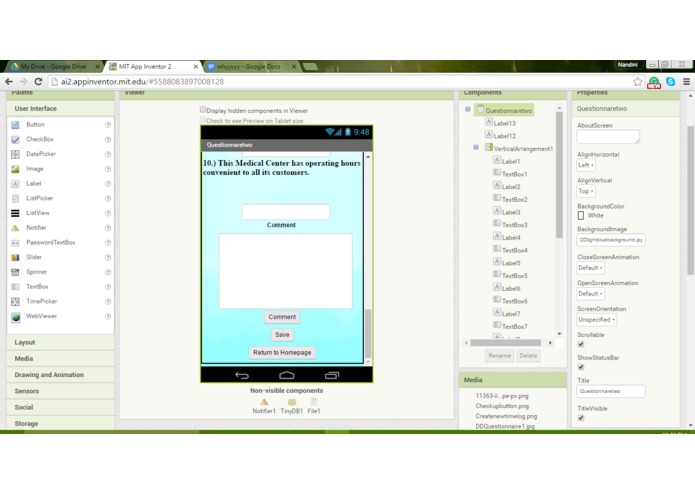
Task: Open OpenScreenAnimation Default dropdown
Action: click(x=590, y=294)
